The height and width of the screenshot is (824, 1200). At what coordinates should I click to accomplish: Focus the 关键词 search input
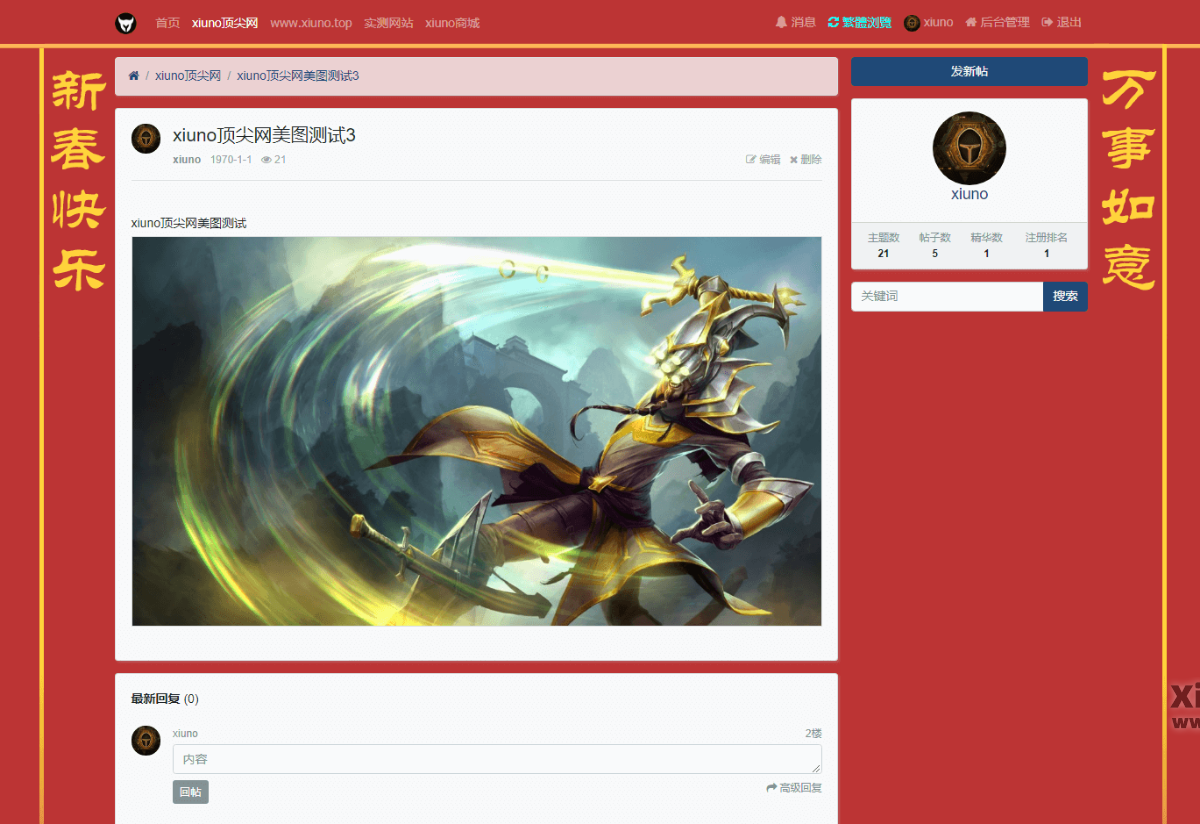[947, 297]
